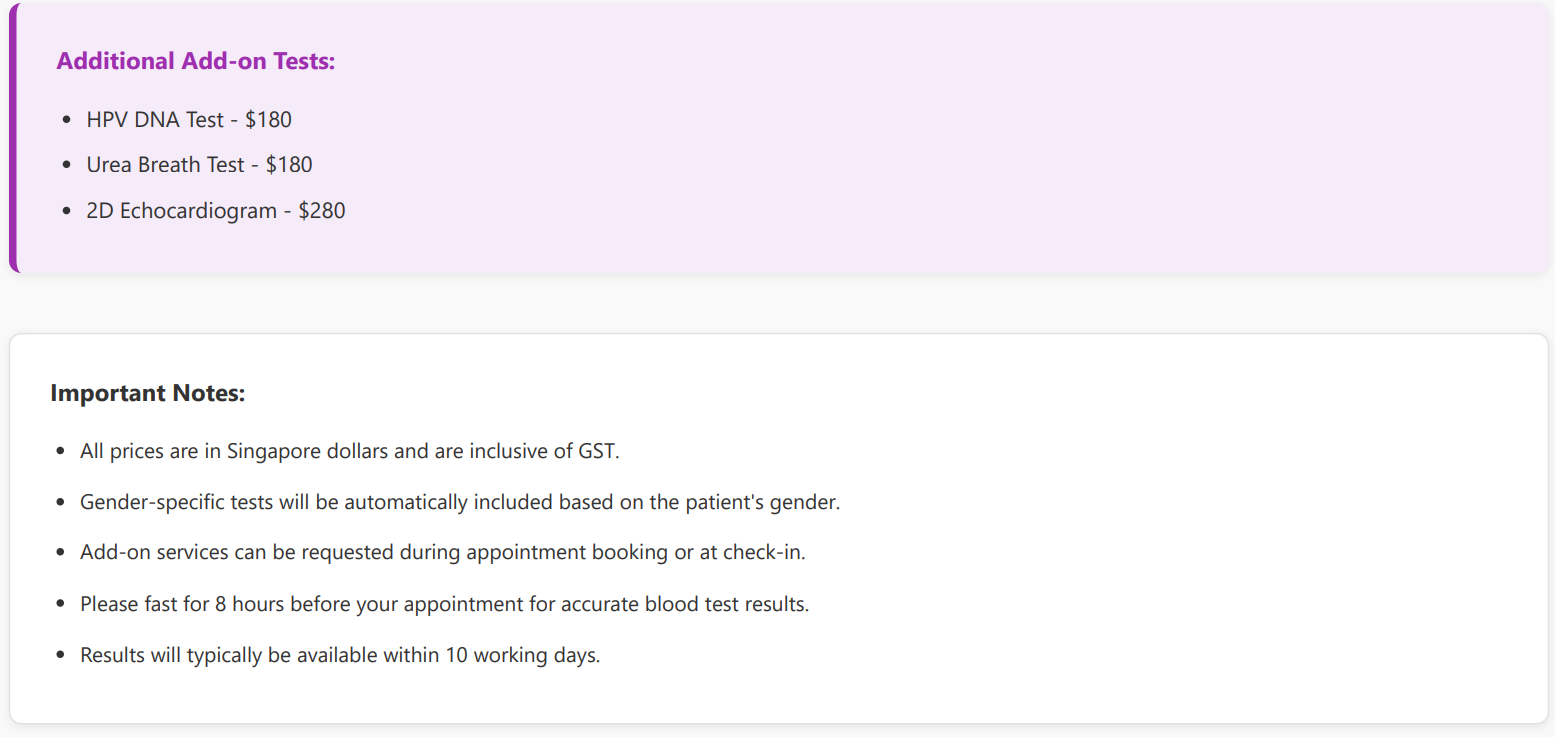Viewport: 1555px width, 737px height.
Task: Click the Additional Add-on Tests heading
Action: 196,61
